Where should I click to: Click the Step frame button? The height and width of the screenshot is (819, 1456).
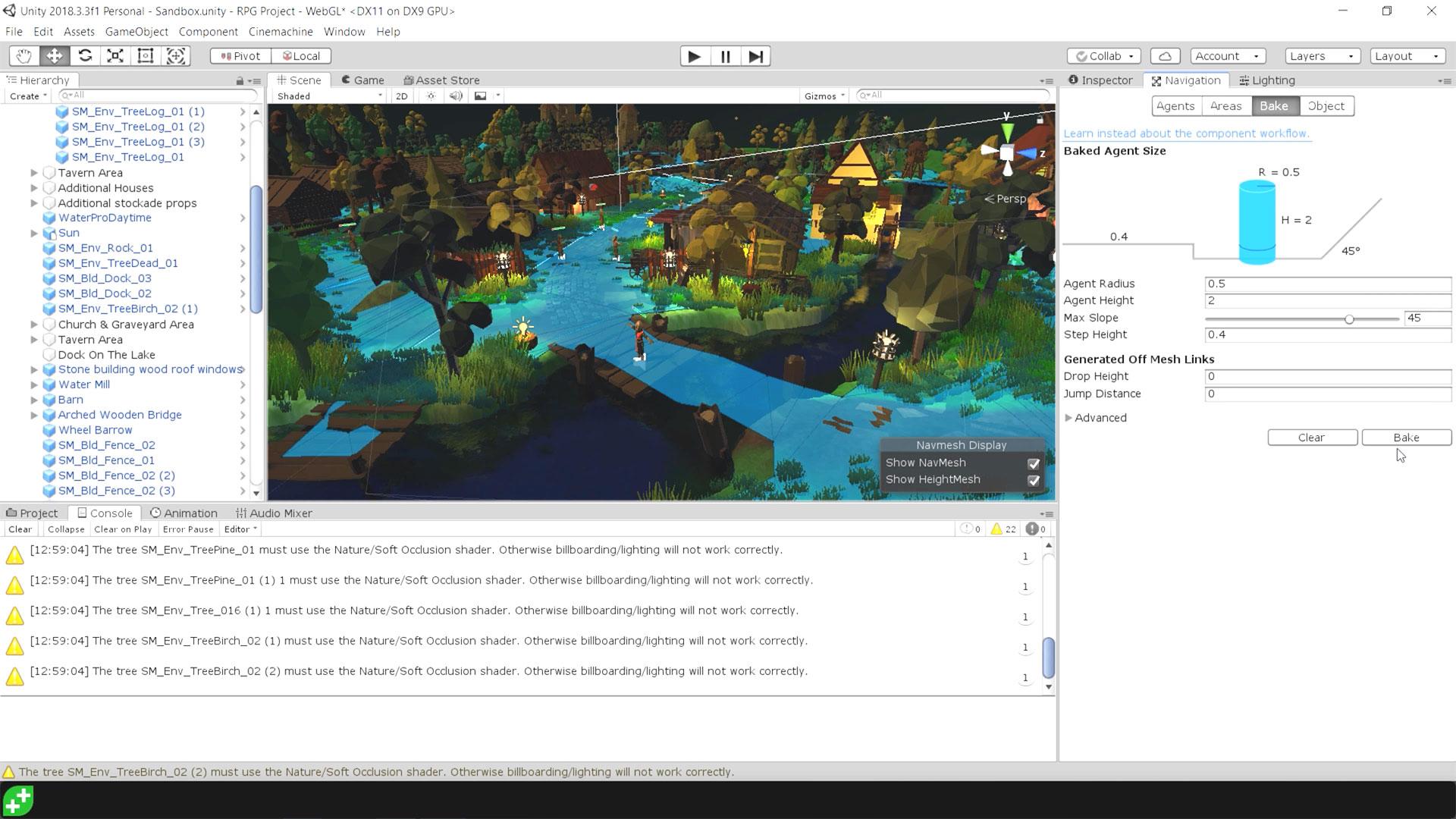755,55
